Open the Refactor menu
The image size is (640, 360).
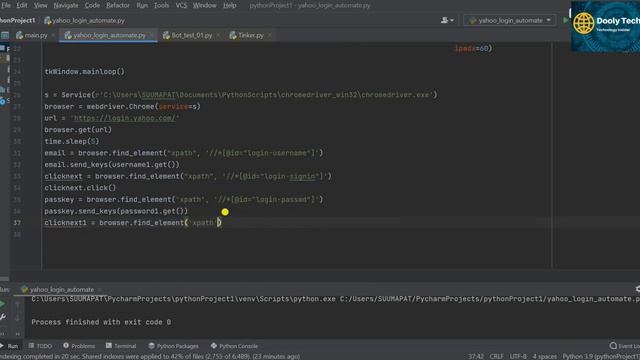[118, 5]
